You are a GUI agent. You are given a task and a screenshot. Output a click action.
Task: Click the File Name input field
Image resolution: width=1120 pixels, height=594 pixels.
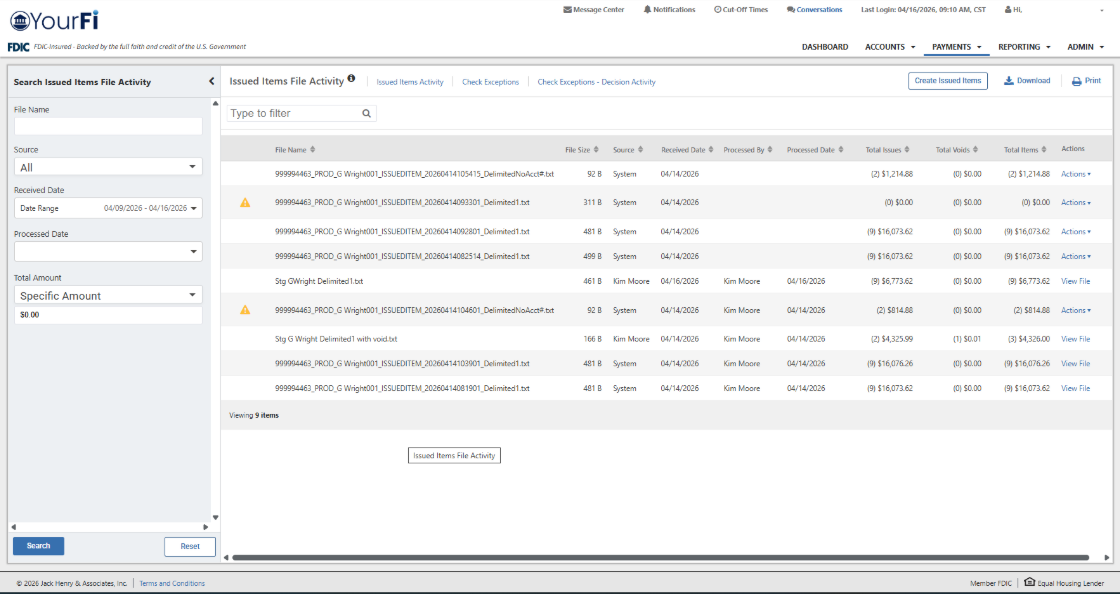point(108,127)
